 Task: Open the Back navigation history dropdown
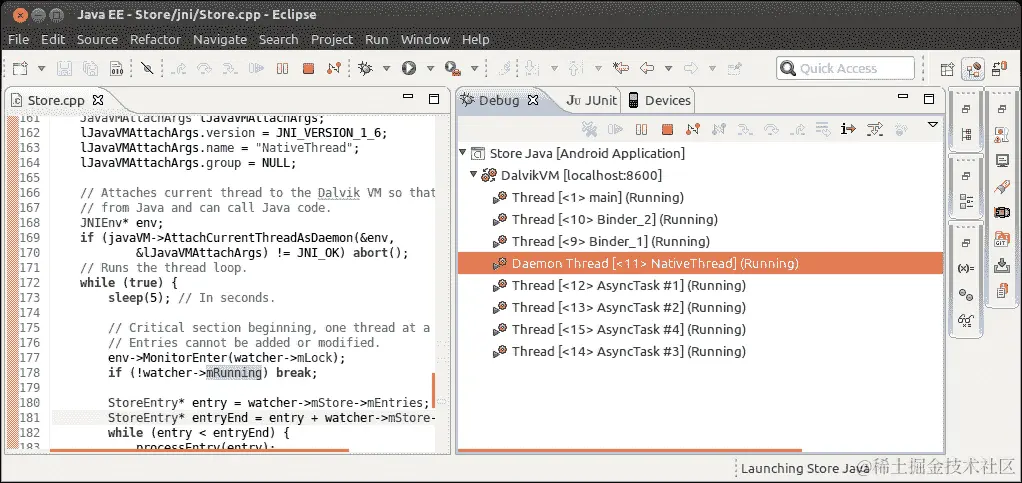(668, 68)
